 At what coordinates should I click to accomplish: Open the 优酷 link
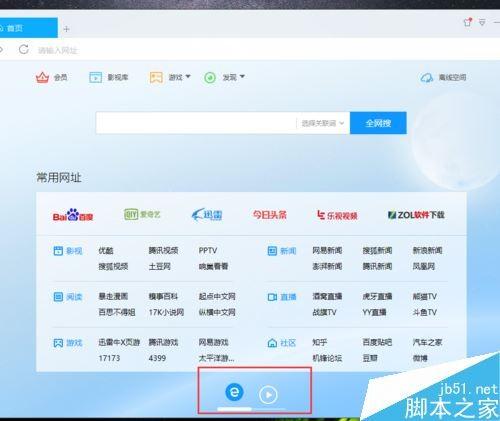tap(106, 251)
